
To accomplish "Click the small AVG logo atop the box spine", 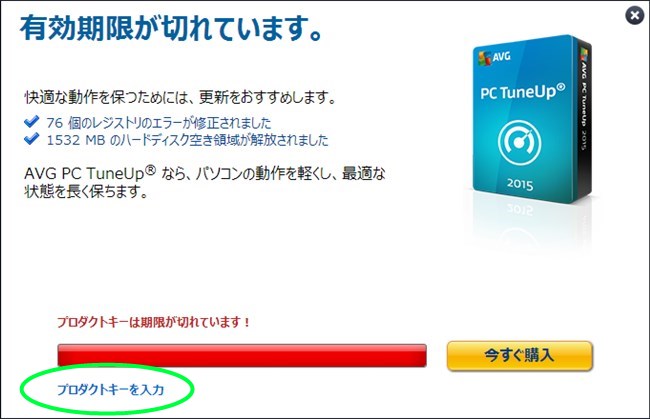I will [x=584, y=54].
